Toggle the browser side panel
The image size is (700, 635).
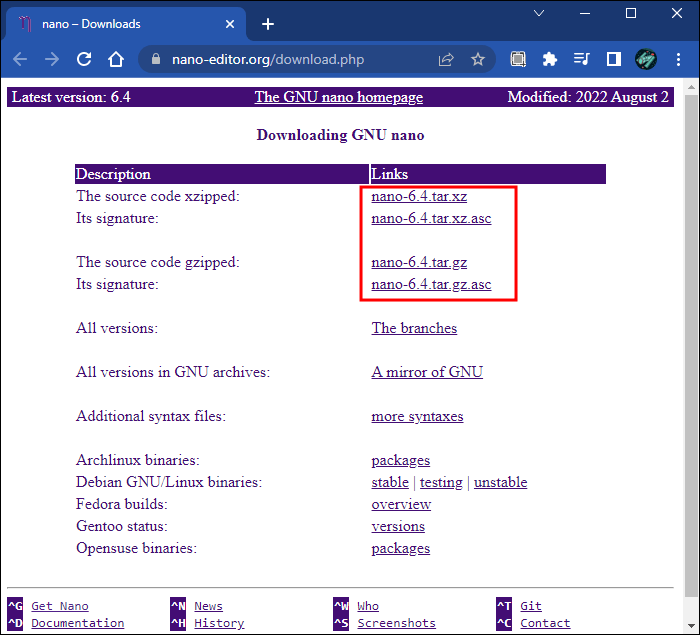[x=614, y=59]
